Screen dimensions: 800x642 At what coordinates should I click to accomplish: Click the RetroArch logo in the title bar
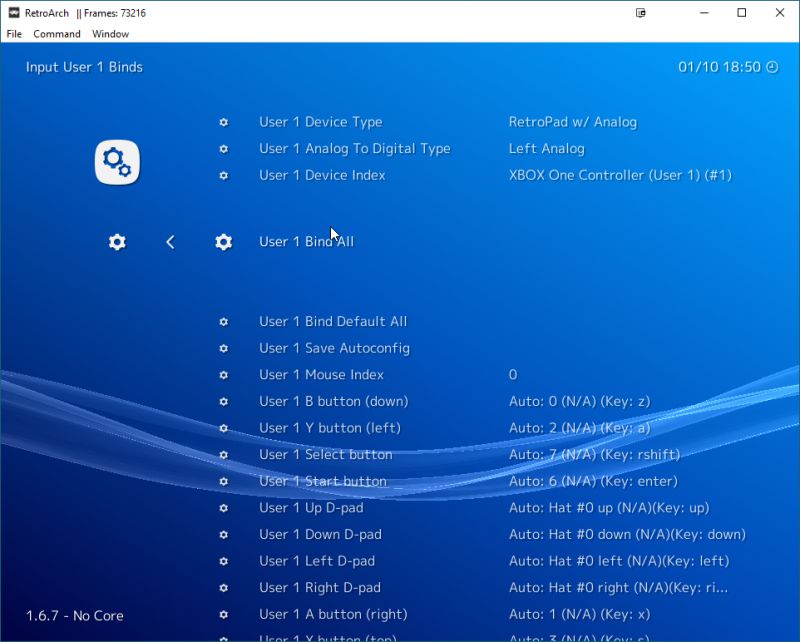[14, 12]
